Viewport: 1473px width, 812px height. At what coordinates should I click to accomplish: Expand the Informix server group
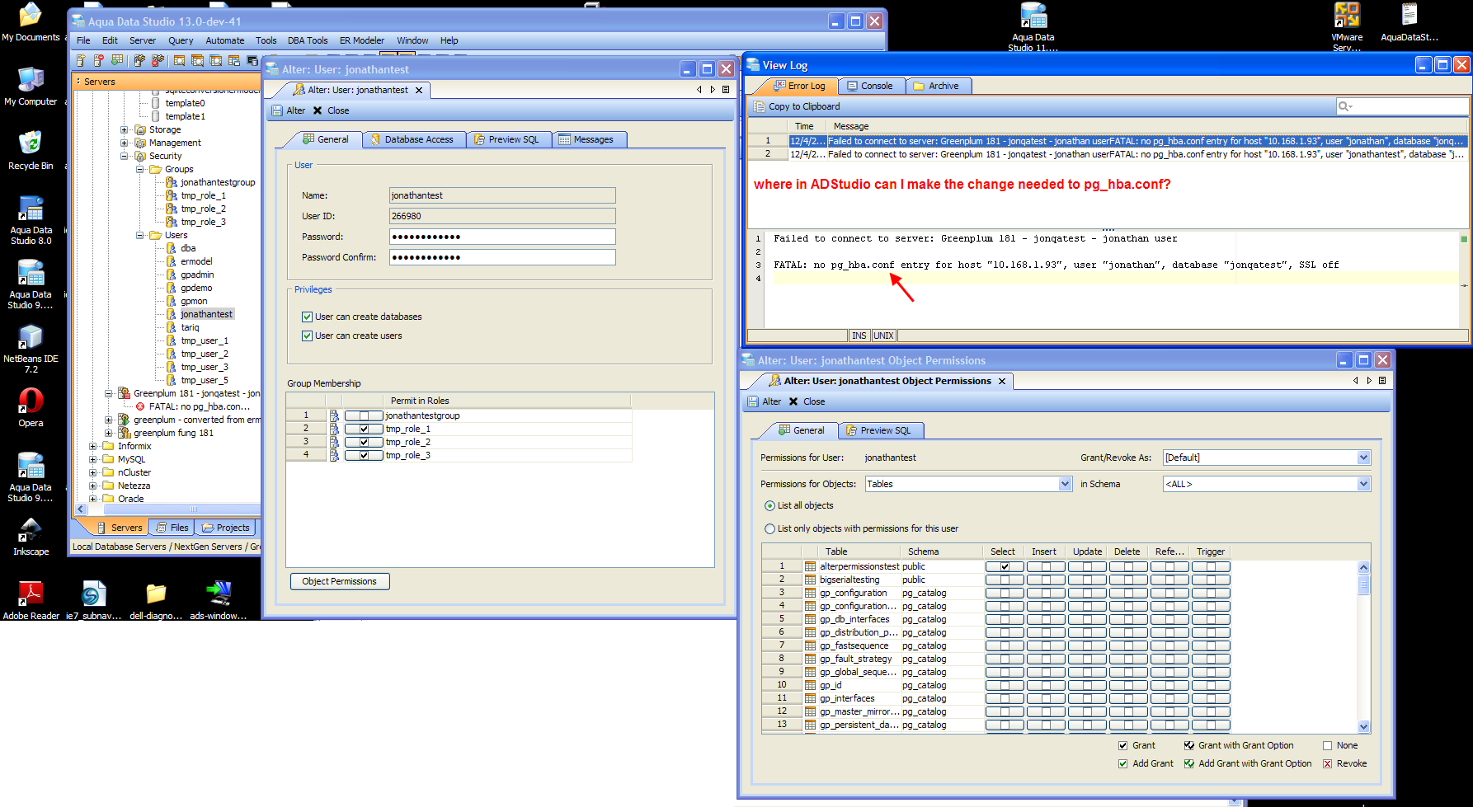click(x=93, y=446)
